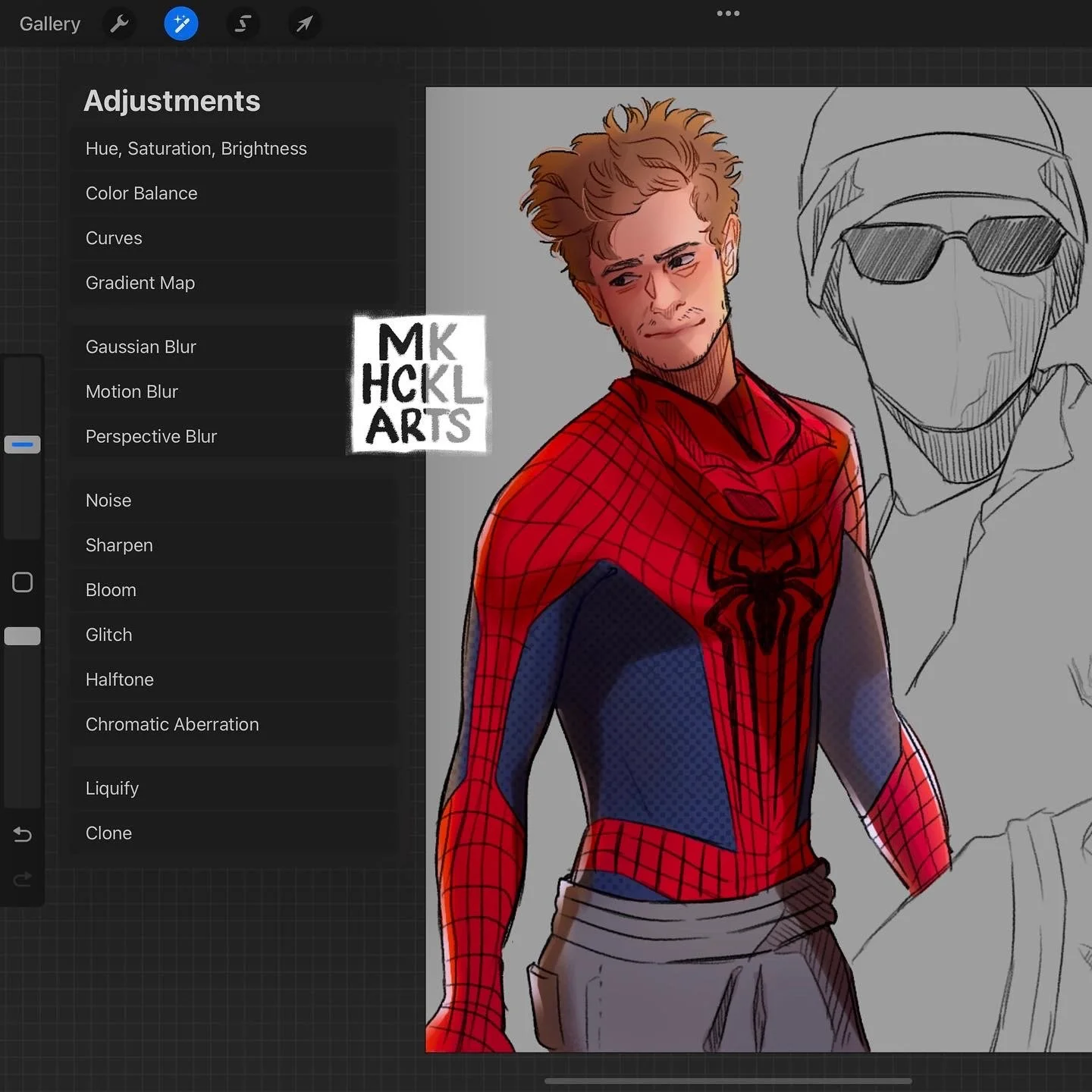Choose the Bloom effect
The width and height of the screenshot is (1092, 1092).
[x=234, y=590]
